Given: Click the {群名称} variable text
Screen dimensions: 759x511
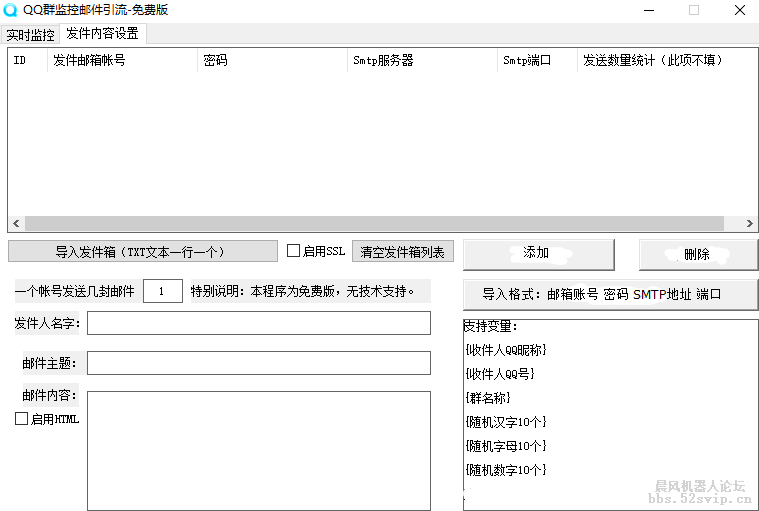Looking at the screenshot, I should 488,398.
